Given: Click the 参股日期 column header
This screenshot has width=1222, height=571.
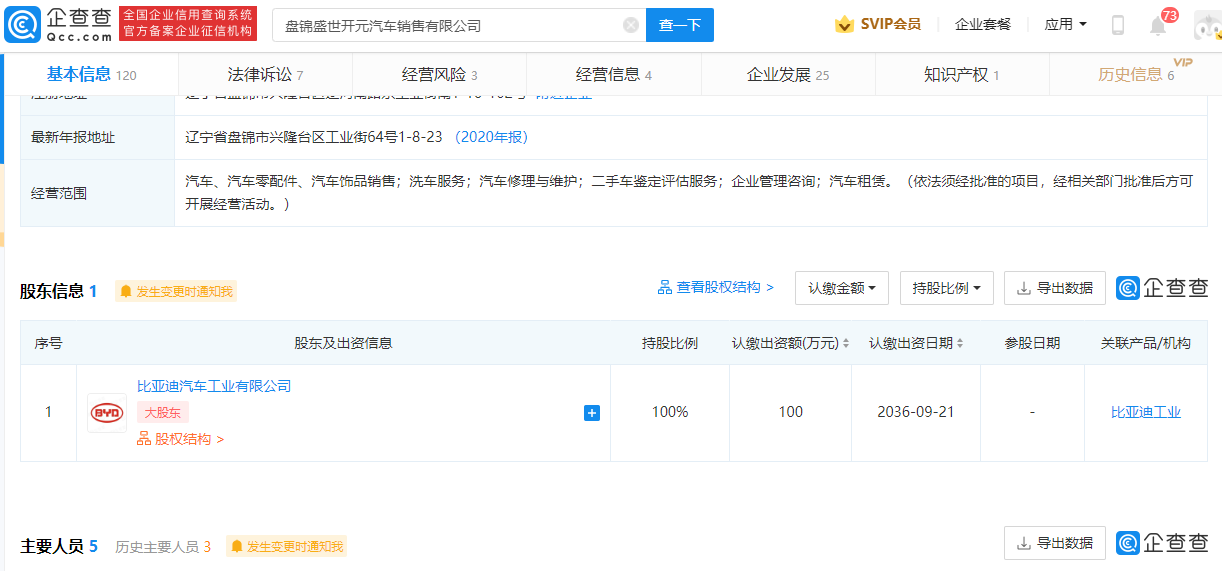Looking at the screenshot, I should point(1032,343).
